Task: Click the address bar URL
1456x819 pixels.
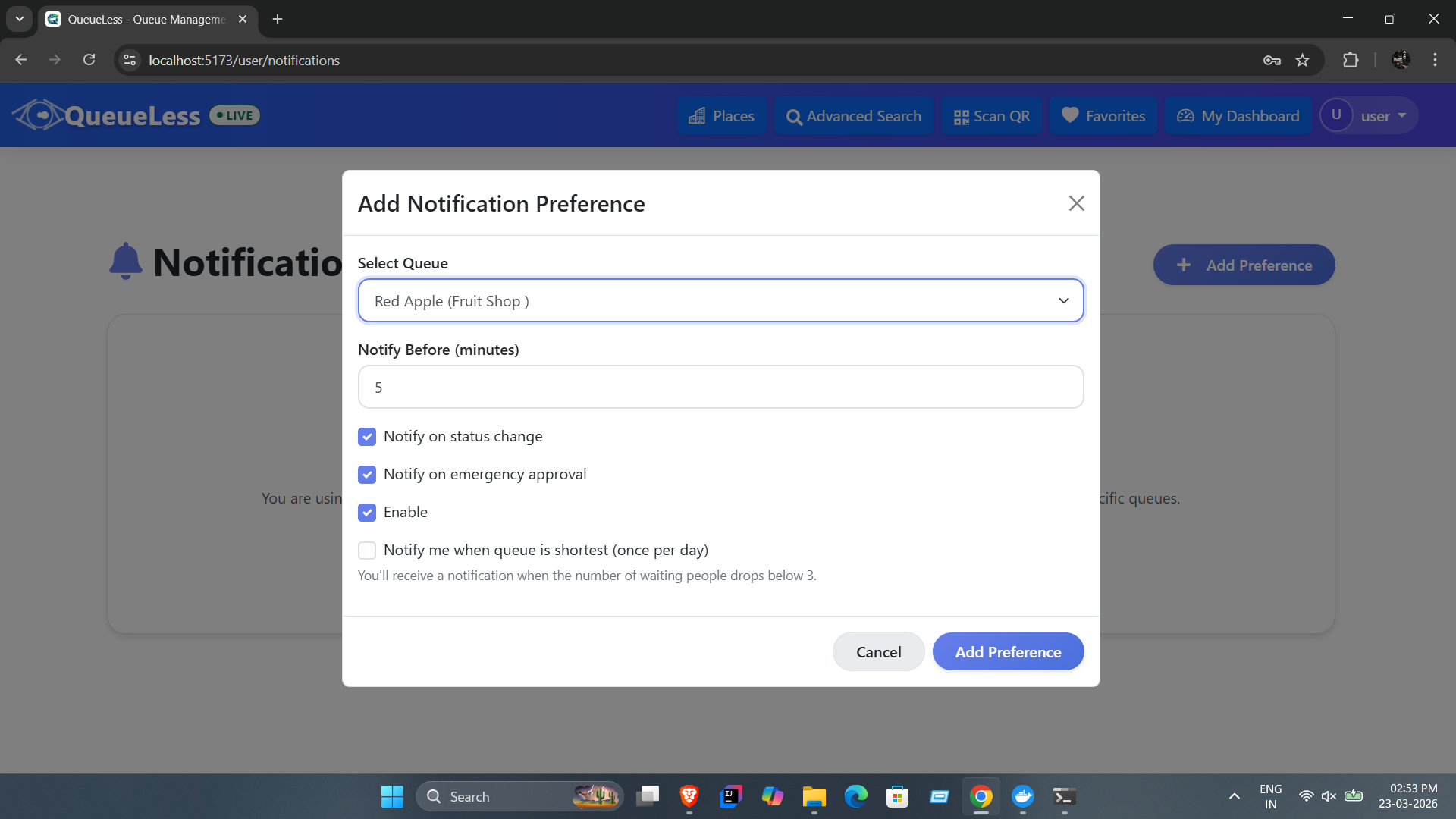Action: [244, 61]
